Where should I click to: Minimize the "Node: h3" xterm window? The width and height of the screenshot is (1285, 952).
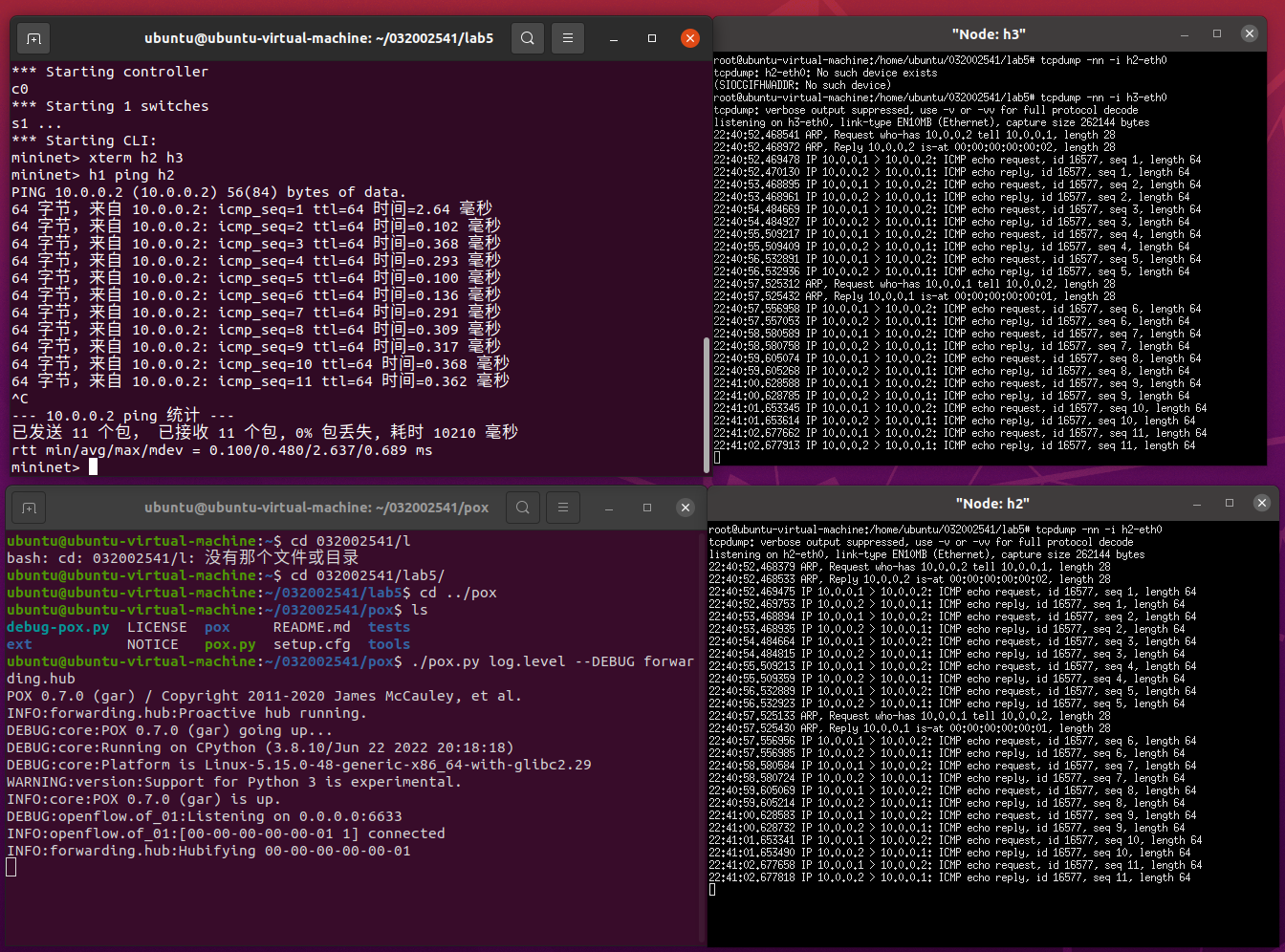pos(1186,33)
